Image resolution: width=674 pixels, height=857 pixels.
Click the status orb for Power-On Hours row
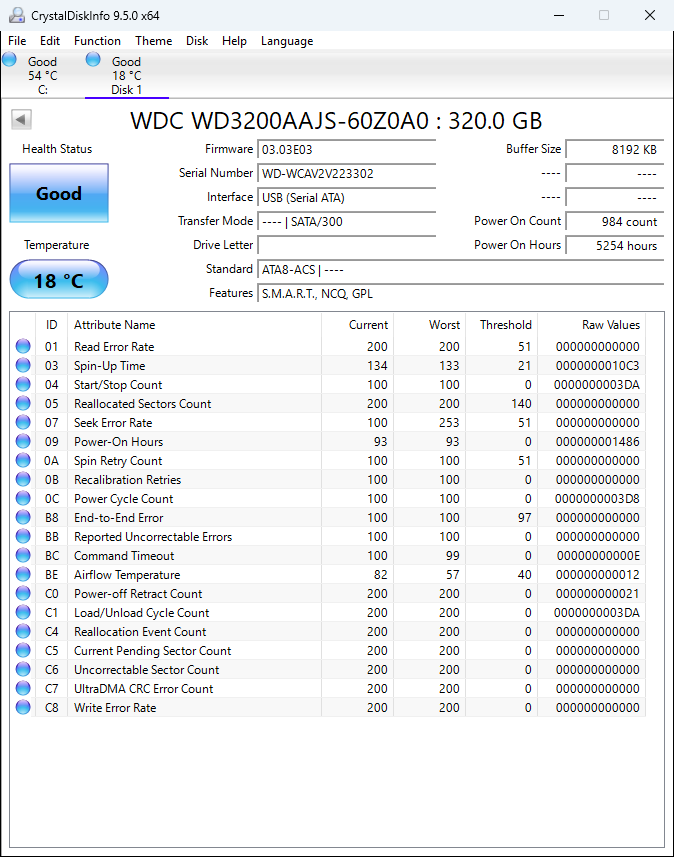[23, 441]
